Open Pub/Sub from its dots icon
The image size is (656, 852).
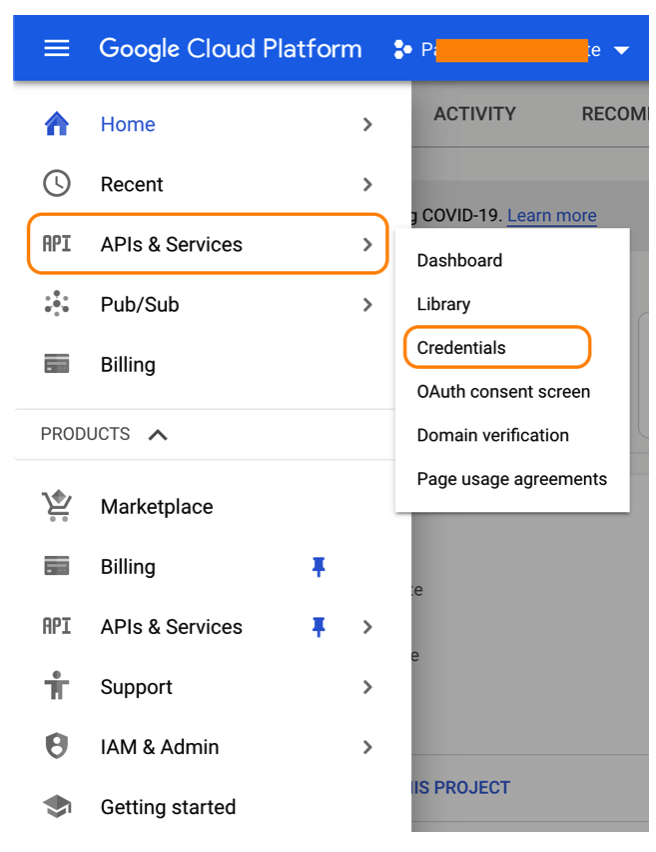(x=57, y=304)
